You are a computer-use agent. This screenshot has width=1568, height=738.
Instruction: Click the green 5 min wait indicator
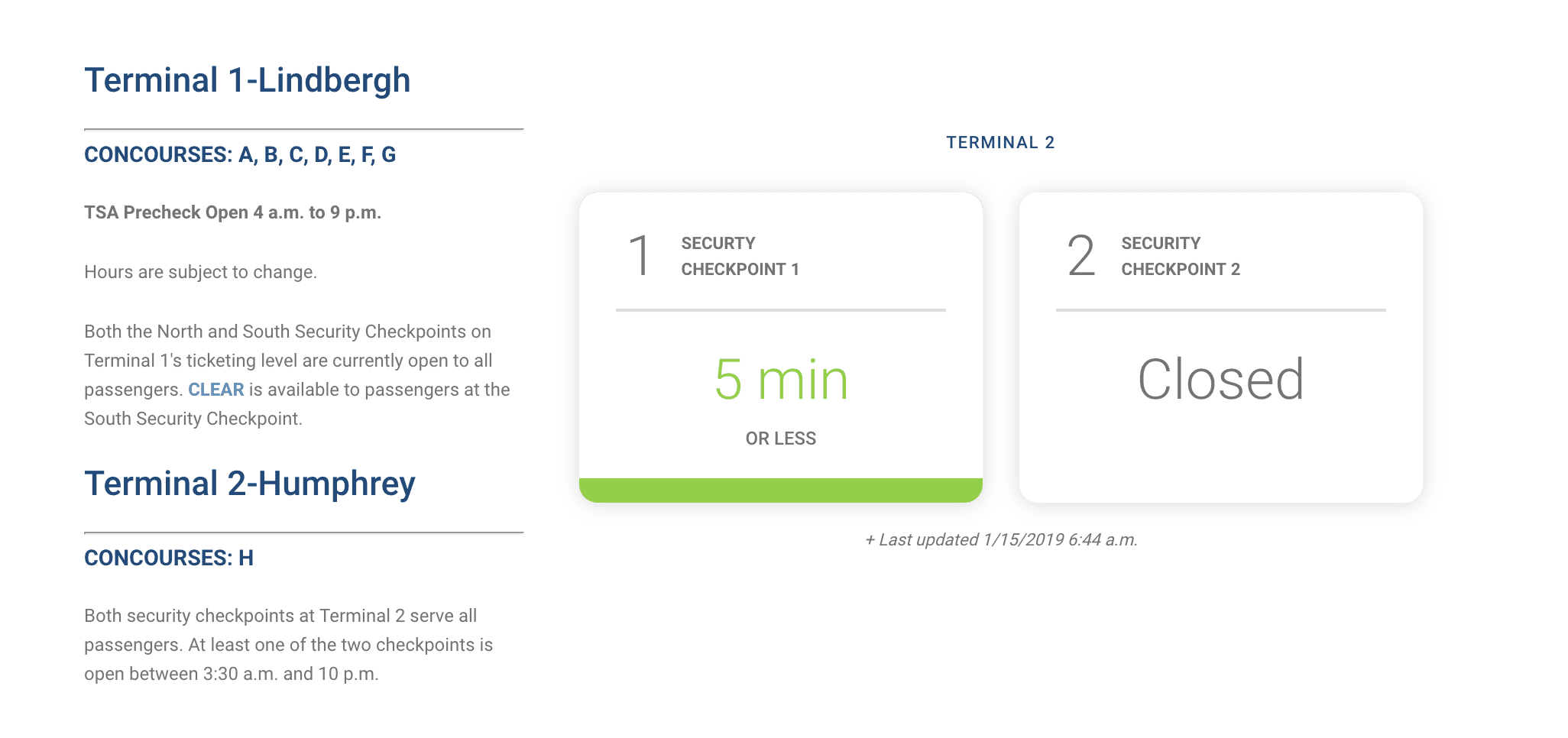pyautogui.click(x=780, y=378)
